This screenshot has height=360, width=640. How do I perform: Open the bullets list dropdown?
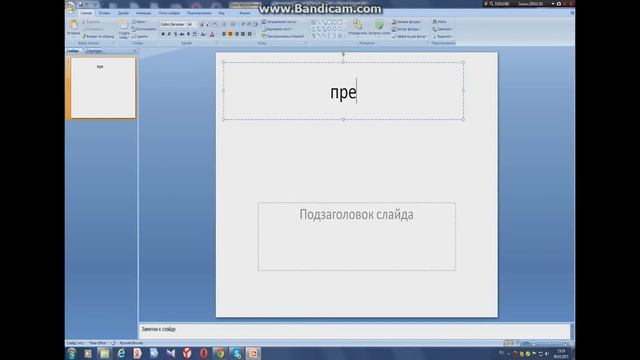(225, 24)
